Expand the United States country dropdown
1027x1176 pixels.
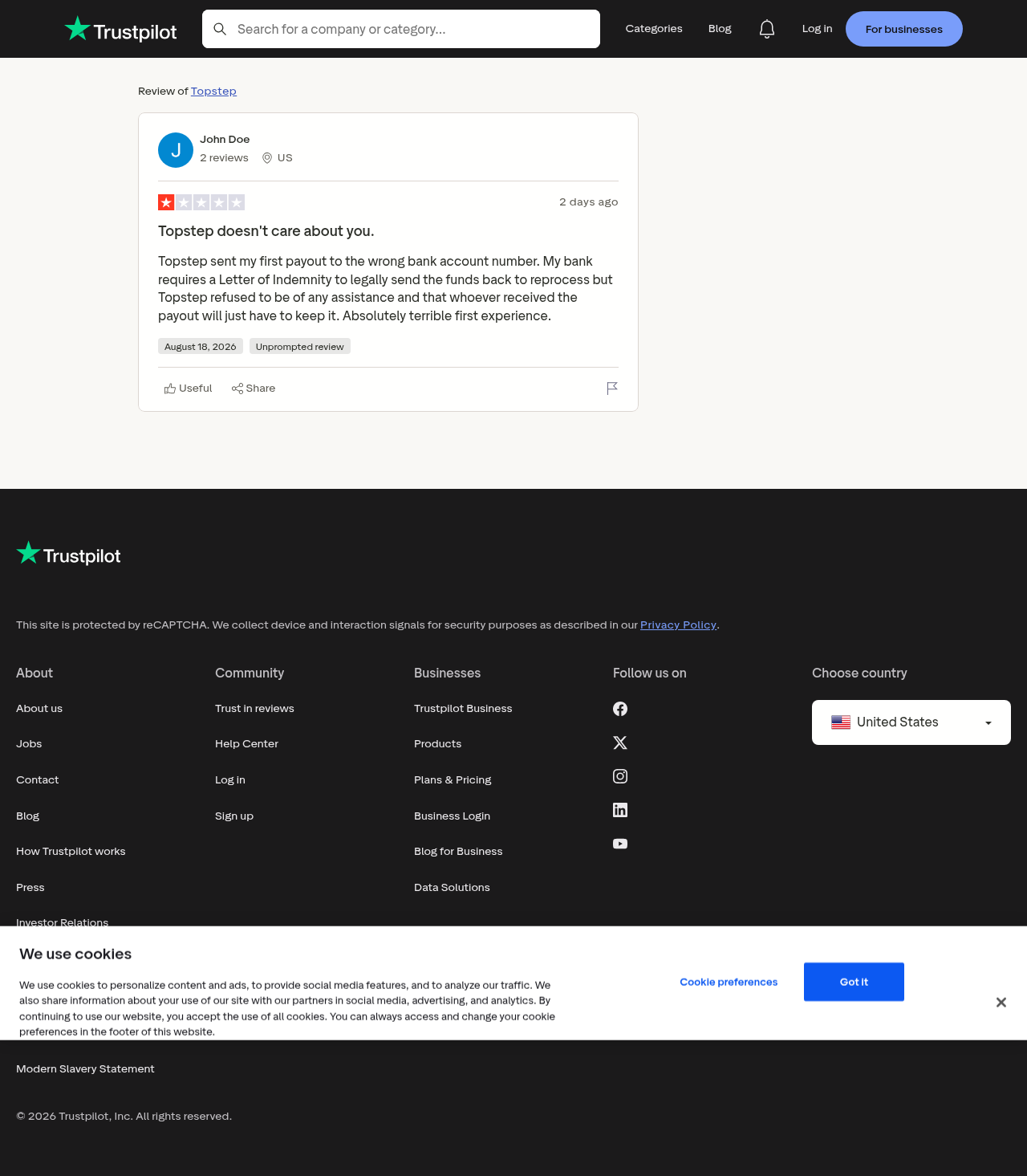pyautogui.click(x=911, y=722)
